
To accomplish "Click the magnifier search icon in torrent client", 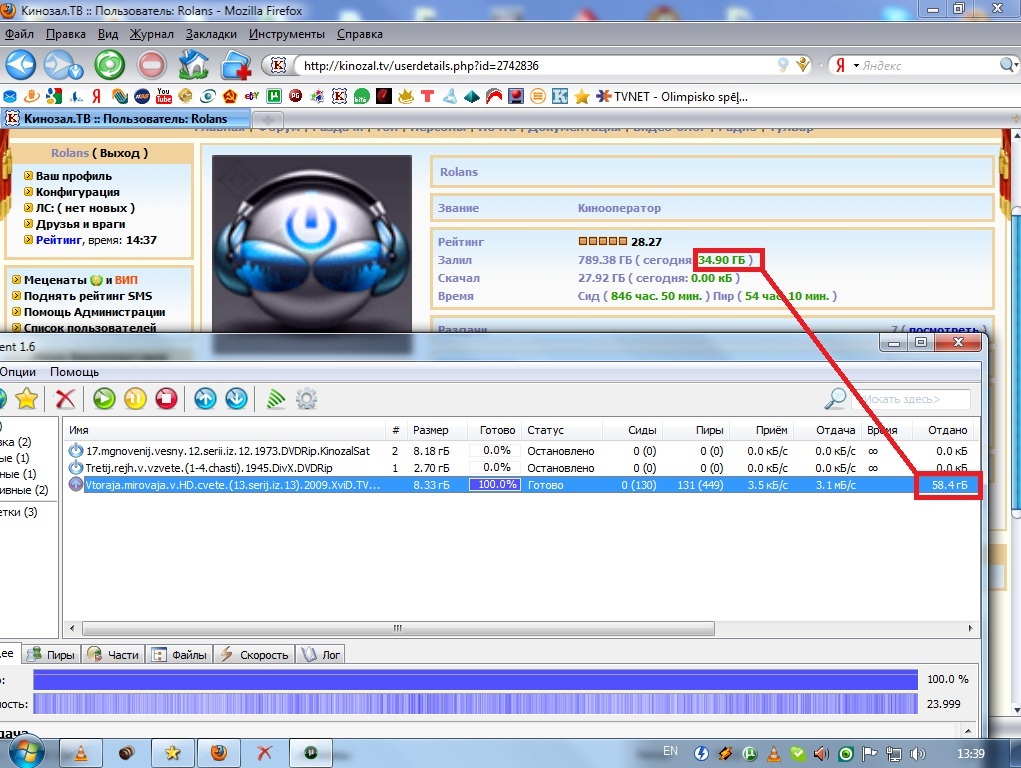I will click(835, 398).
